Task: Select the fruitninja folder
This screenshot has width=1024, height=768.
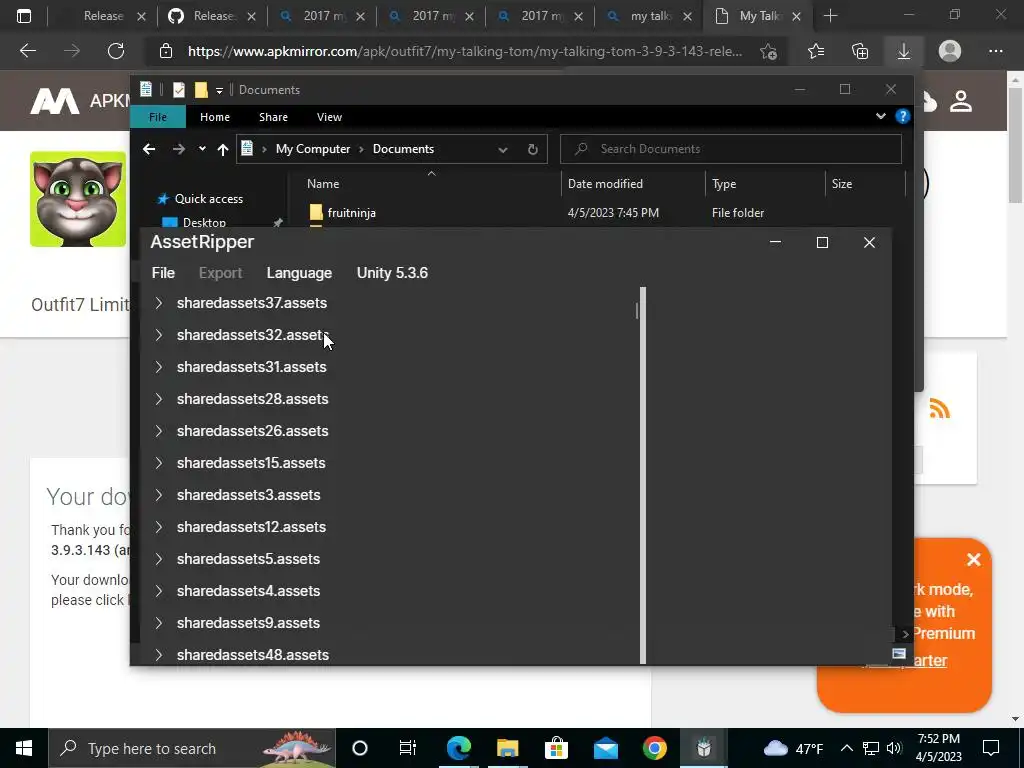Action: pyautogui.click(x=351, y=213)
